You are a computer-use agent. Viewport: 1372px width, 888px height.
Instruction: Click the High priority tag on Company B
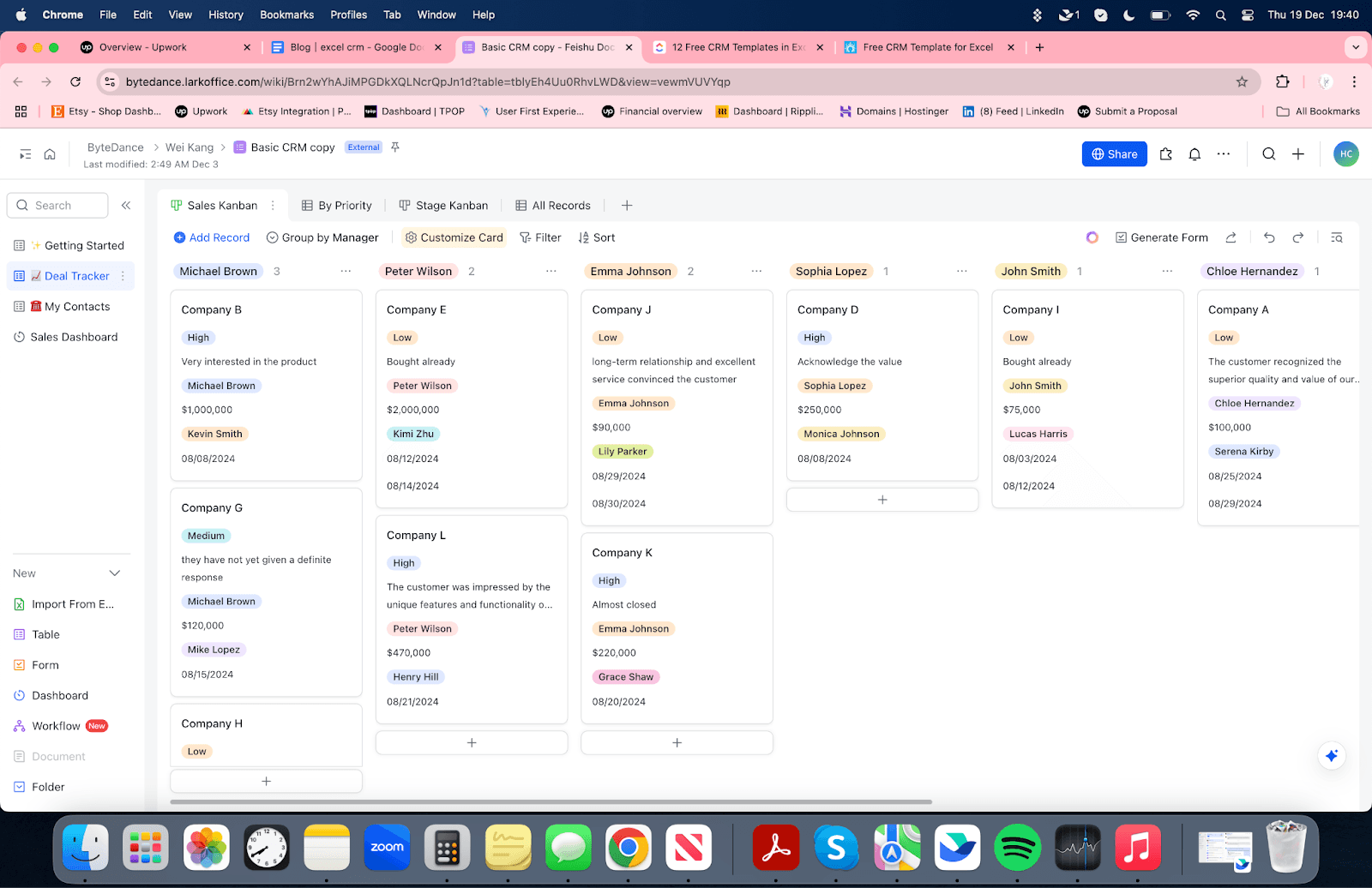198,337
